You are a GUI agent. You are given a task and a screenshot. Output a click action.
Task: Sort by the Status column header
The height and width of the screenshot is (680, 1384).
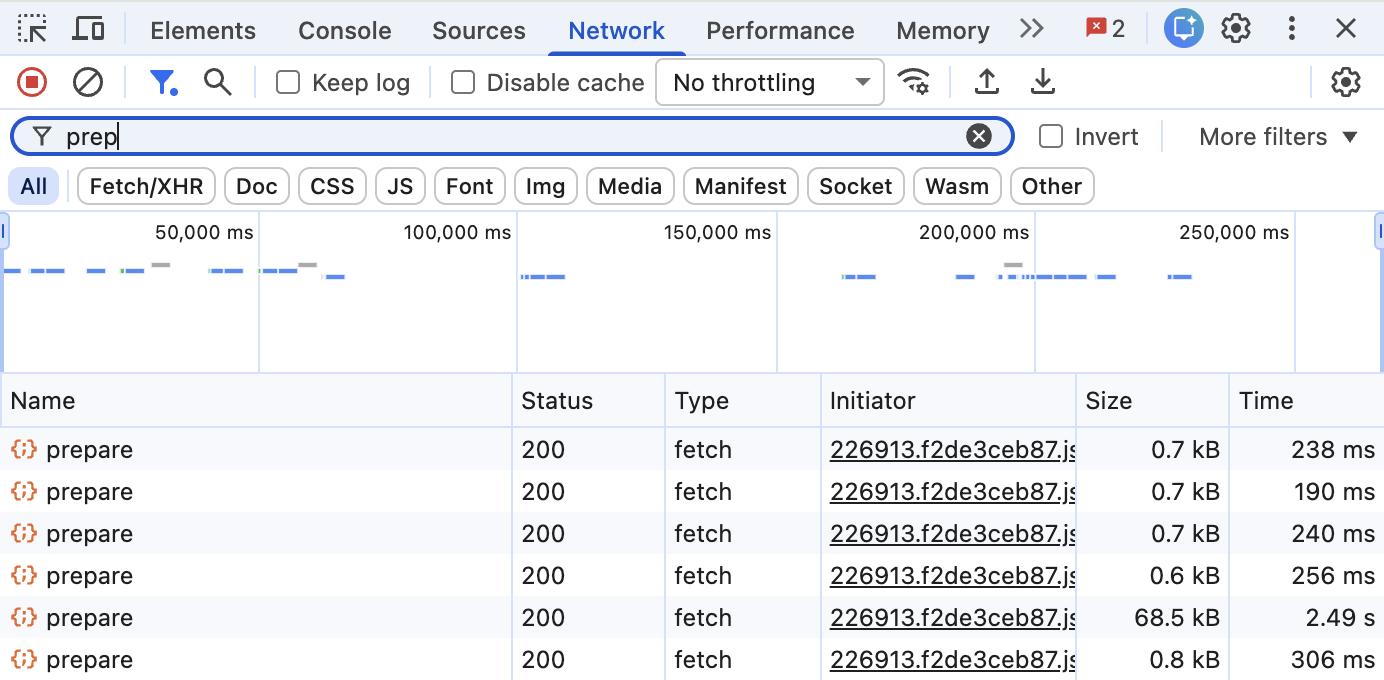point(588,401)
